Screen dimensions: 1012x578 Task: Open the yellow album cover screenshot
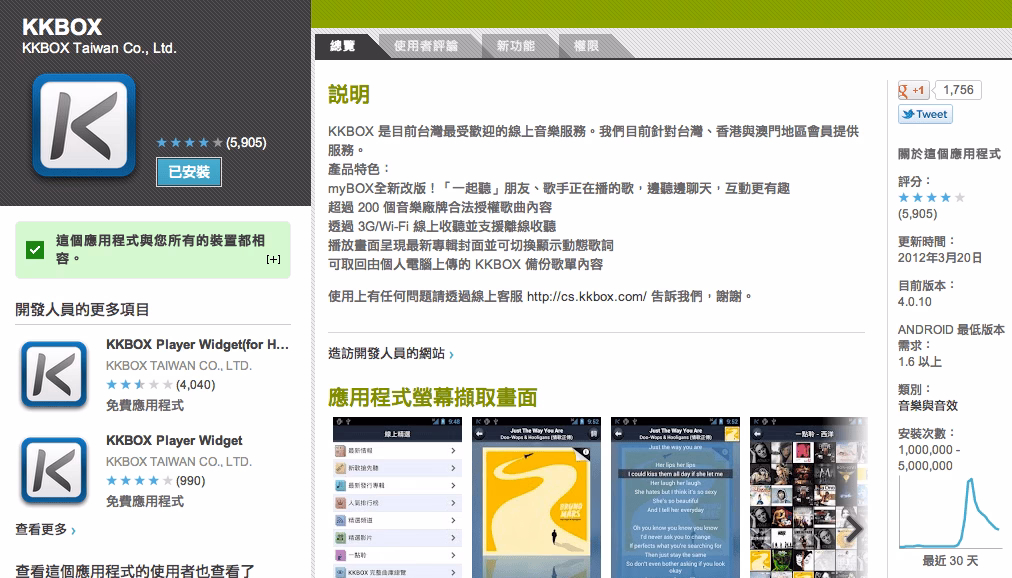click(x=536, y=497)
